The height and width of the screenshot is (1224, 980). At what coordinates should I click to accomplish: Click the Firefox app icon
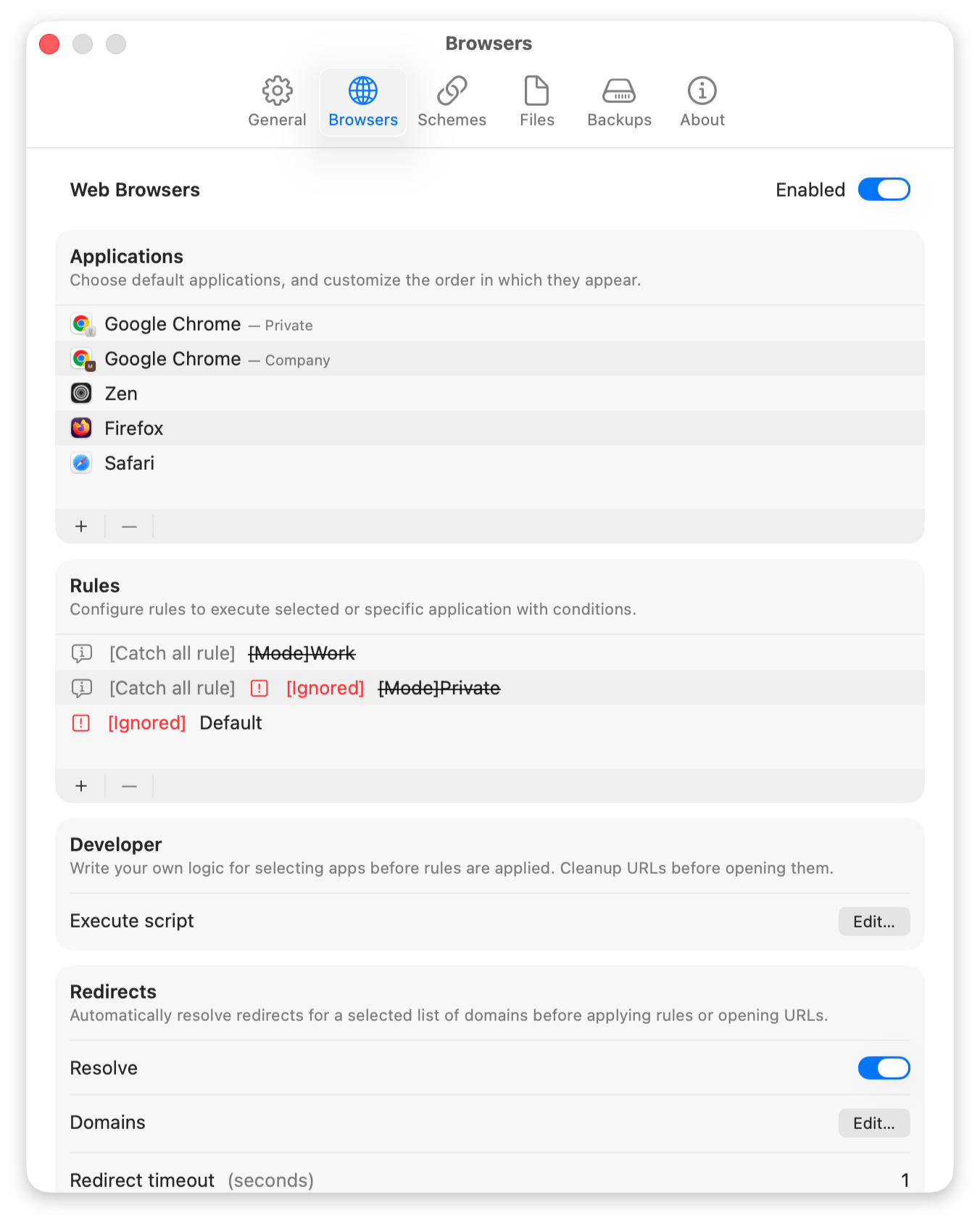coord(81,428)
